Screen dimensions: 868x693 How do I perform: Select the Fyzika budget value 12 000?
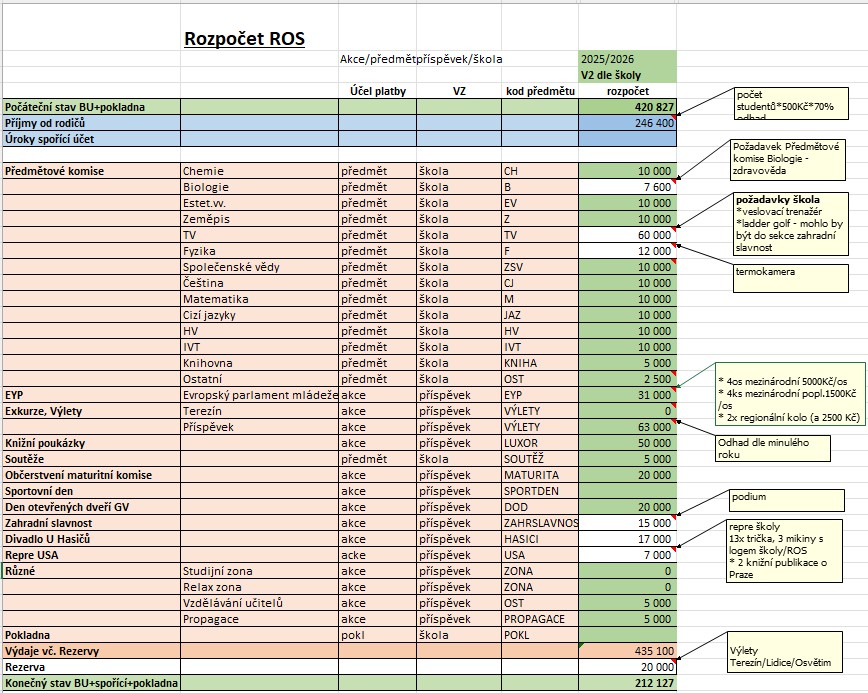(x=627, y=251)
